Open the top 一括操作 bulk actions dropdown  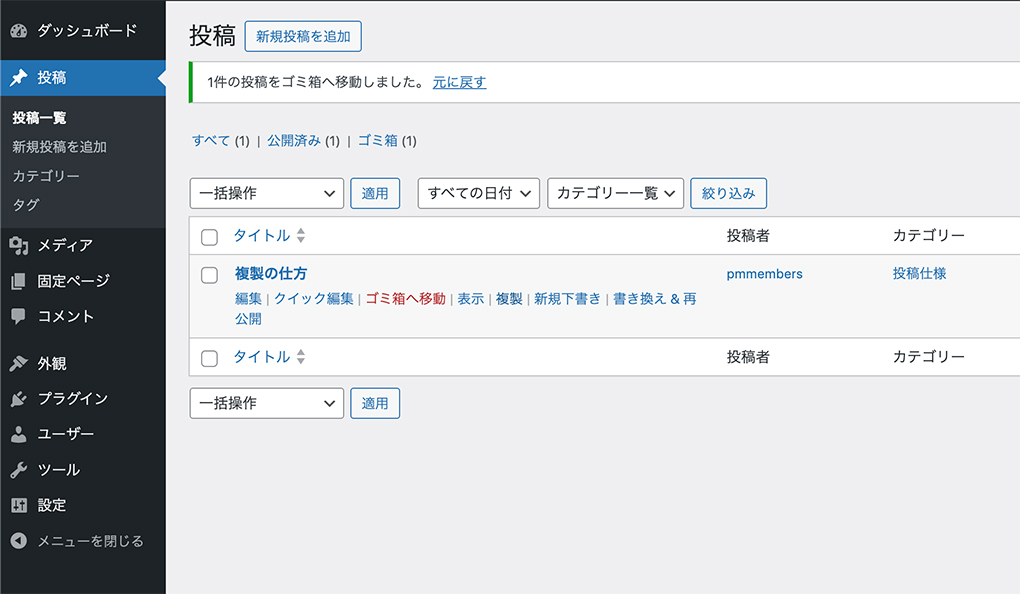[266, 193]
